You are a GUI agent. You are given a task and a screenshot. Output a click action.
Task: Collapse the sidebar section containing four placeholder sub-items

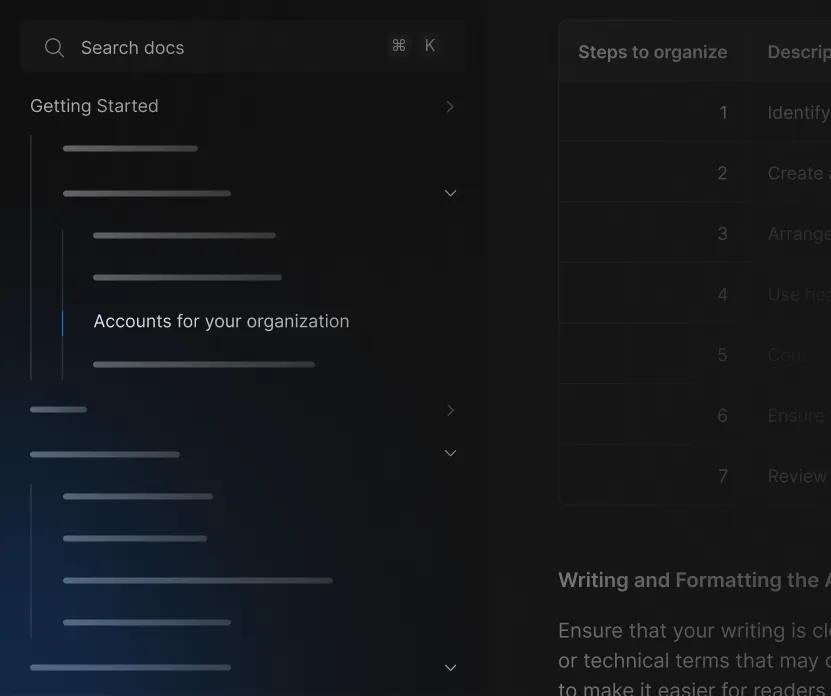[450, 453]
